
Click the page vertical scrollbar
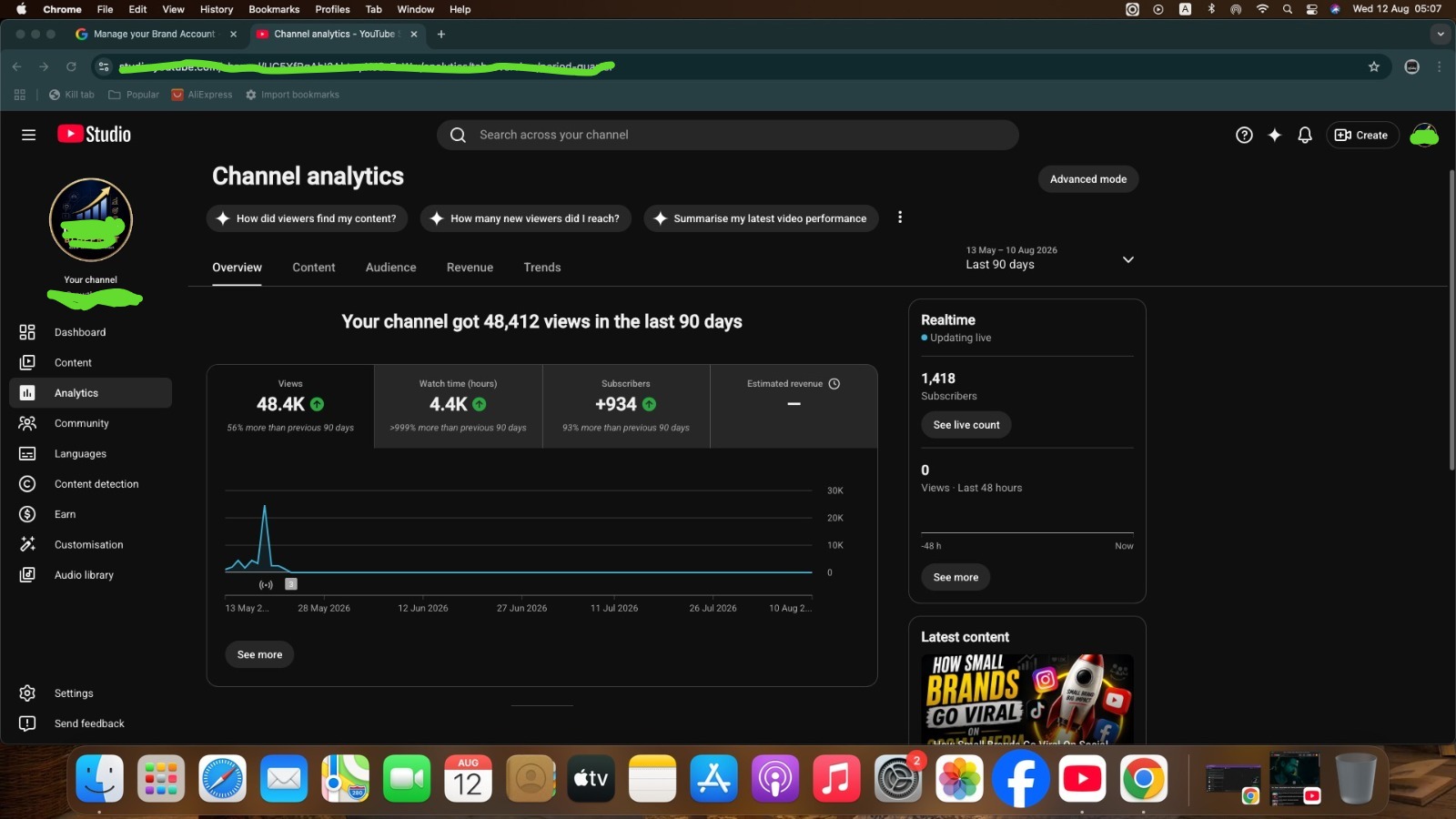pyautogui.click(x=1451, y=319)
